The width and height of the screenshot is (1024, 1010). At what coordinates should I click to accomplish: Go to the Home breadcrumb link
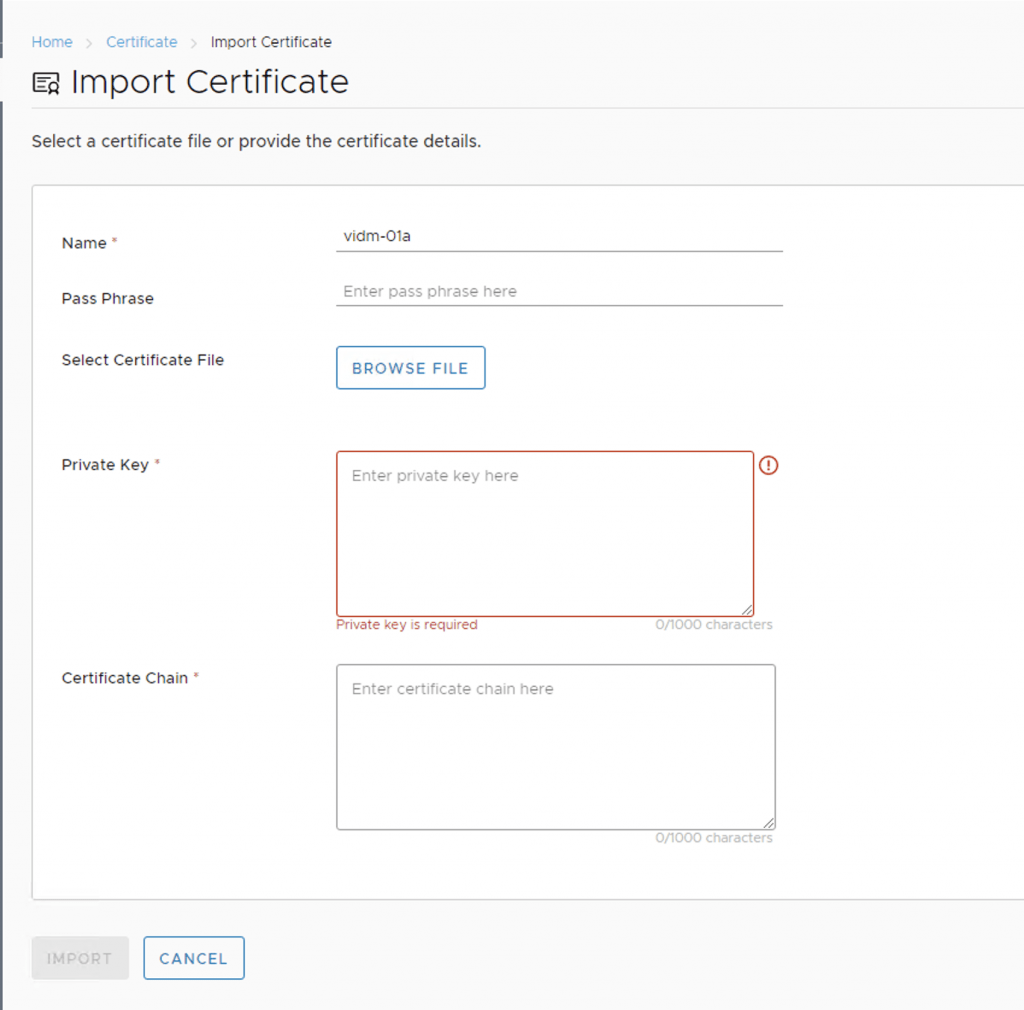tap(52, 42)
